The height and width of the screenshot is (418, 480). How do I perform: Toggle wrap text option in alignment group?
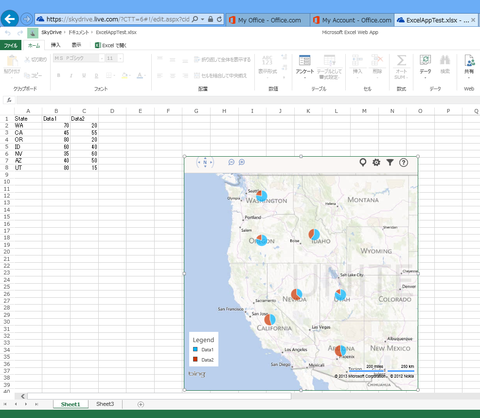(x=223, y=60)
